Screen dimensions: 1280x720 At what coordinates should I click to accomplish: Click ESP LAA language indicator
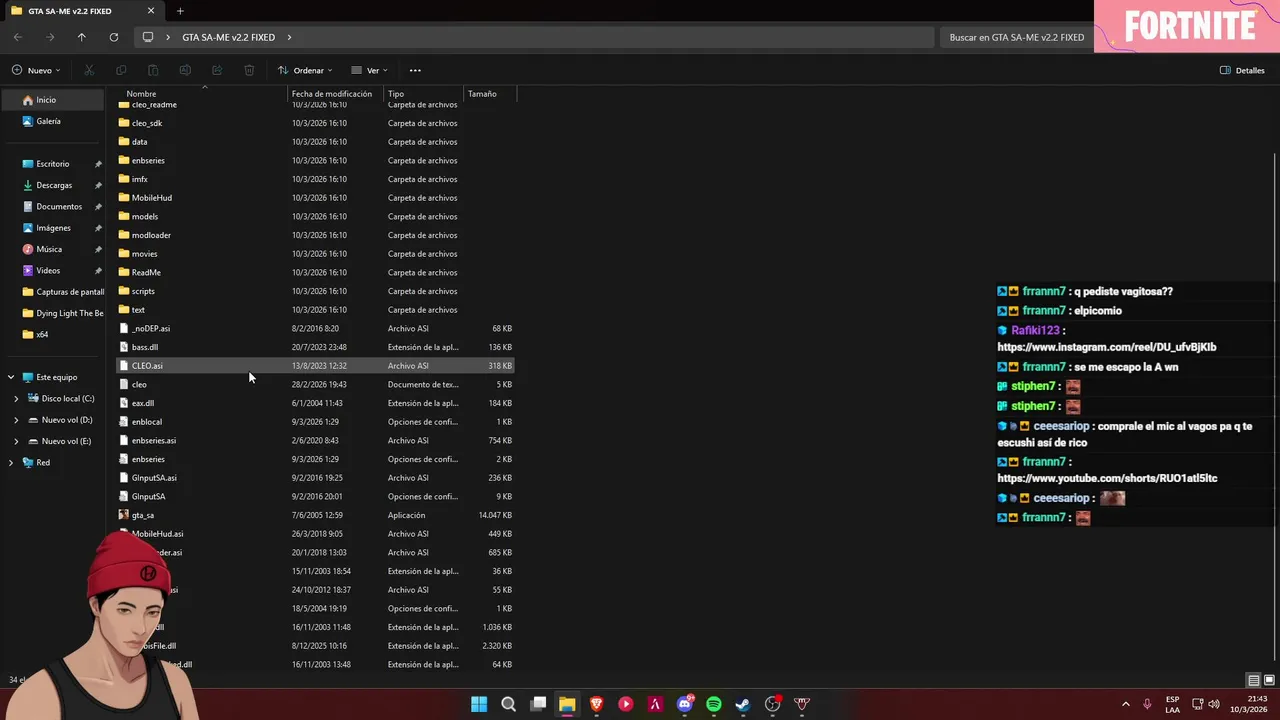tap(1172, 704)
